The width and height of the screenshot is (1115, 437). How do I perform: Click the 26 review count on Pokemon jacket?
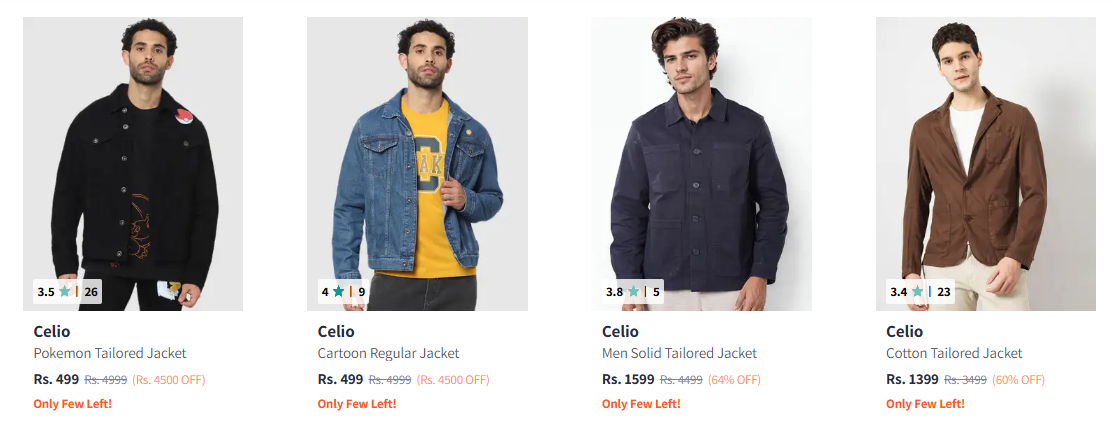pyautogui.click(x=91, y=292)
